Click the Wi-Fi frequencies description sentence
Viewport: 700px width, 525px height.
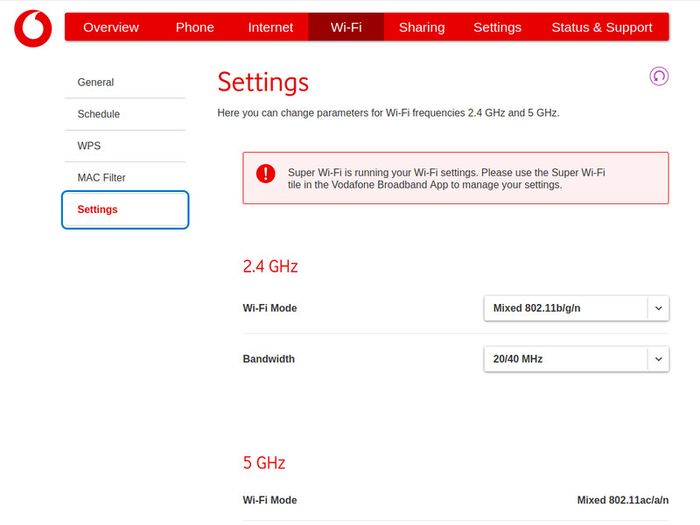(x=388, y=113)
